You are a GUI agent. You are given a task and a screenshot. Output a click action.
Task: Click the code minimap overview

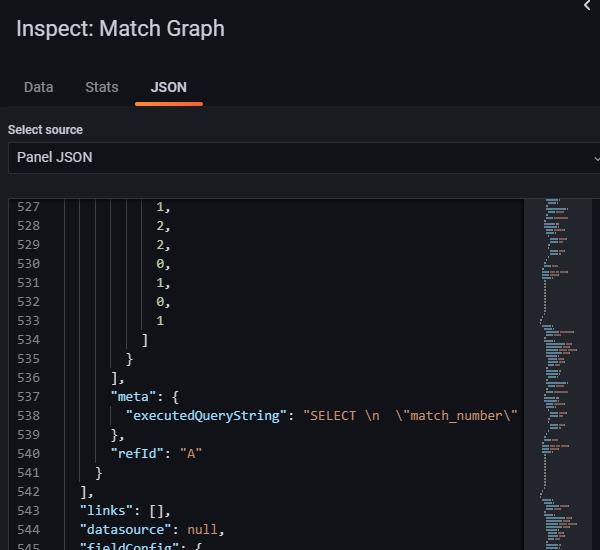point(558,374)
